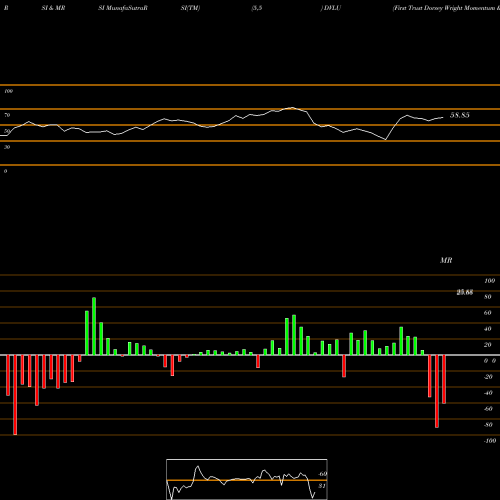Click the 58.85 RSI value label
The height and width of the screenshot is (500, 500).
pyautogui.click(x=460, y=115)
